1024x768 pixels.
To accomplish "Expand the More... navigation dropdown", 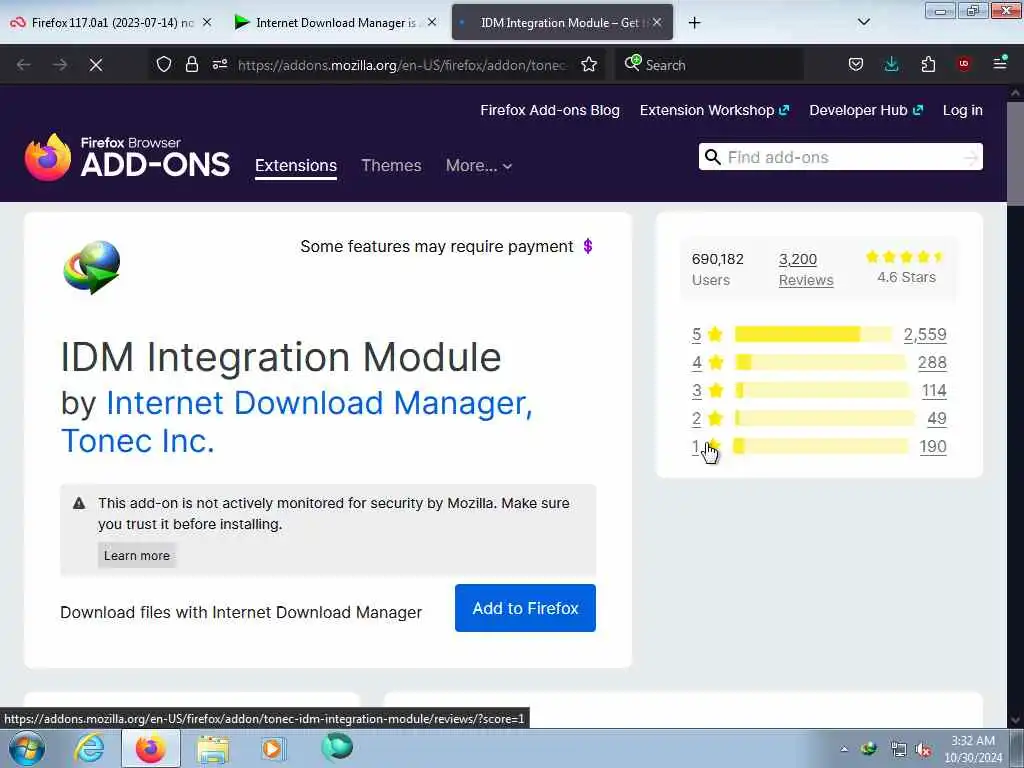I will point(479,166).
